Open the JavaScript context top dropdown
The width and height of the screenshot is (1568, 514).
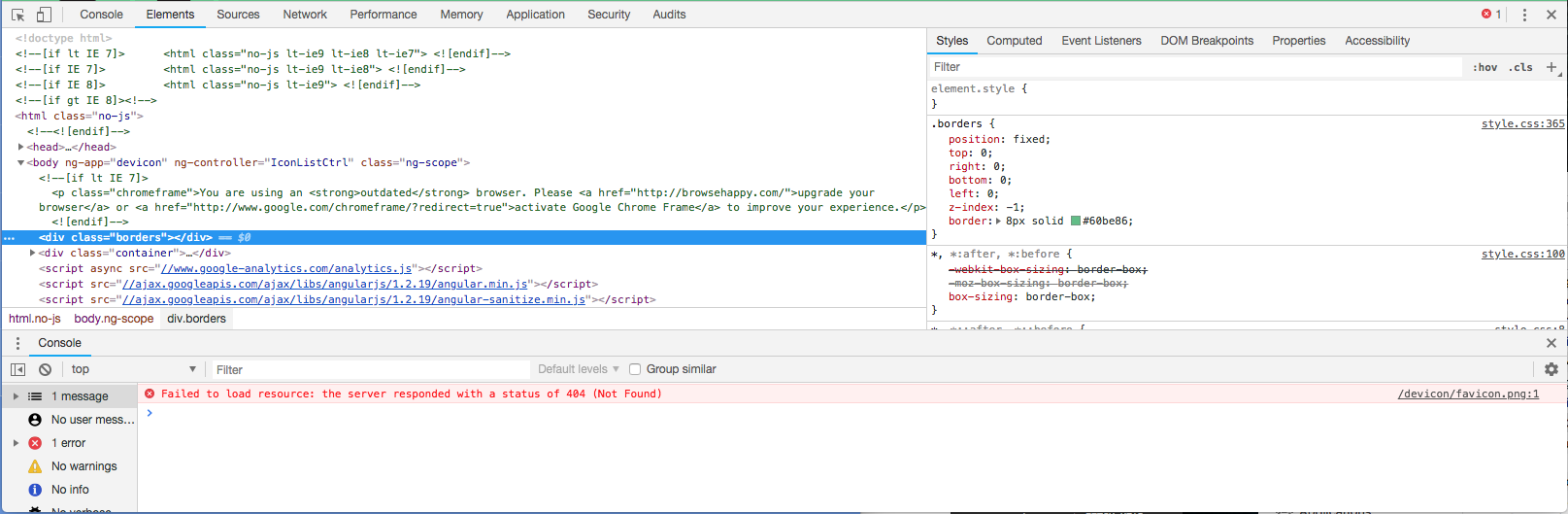[x=133, y=369]
